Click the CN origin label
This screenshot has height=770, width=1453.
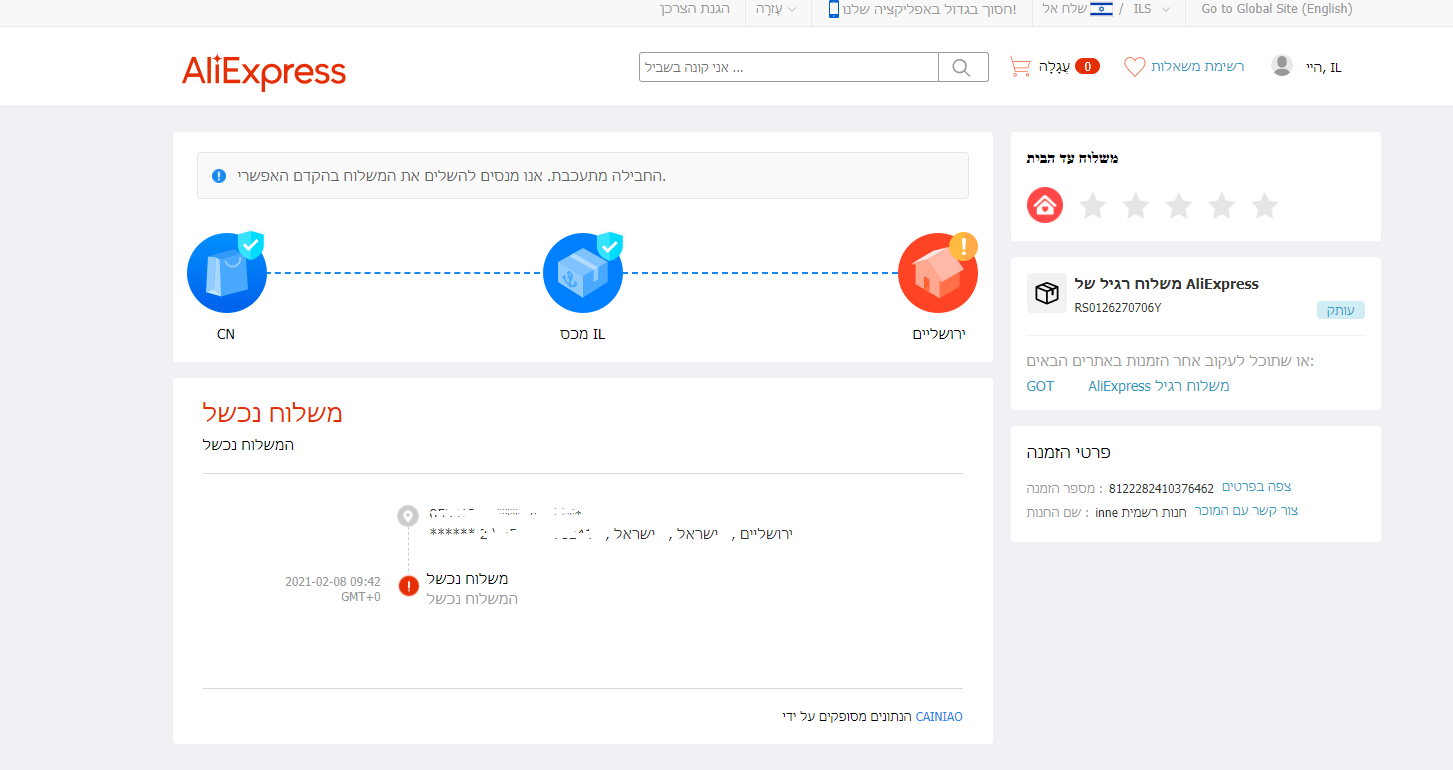[x=226, y=334]
